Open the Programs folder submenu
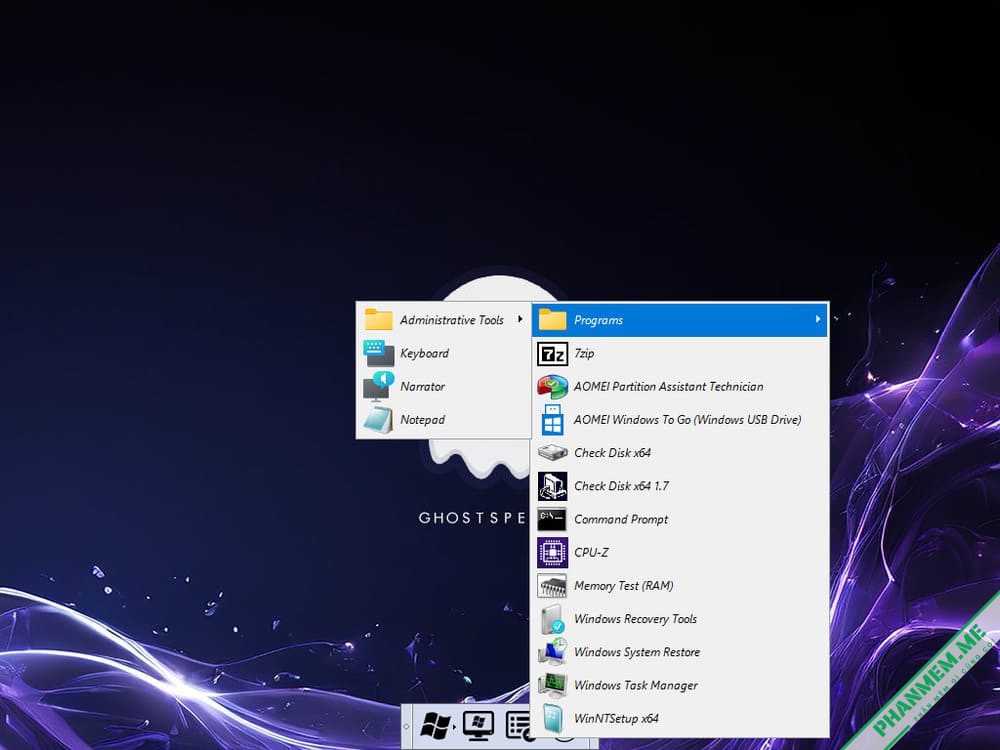The image size is (1000, 750). point(680,320)
